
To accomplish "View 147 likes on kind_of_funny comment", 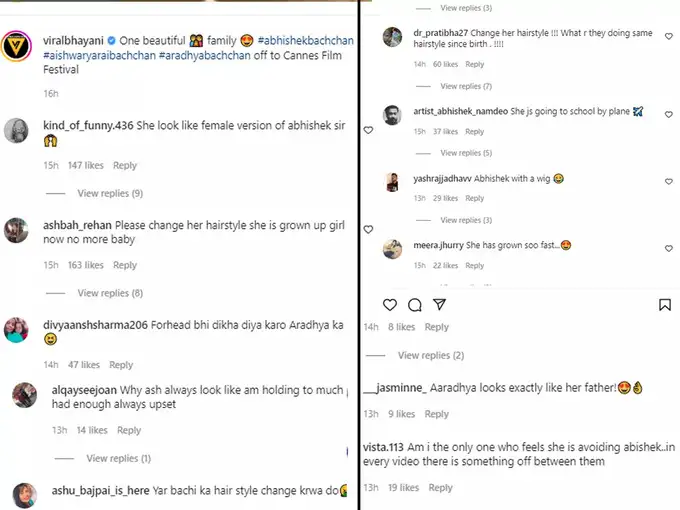I will (x=85, y=165).
